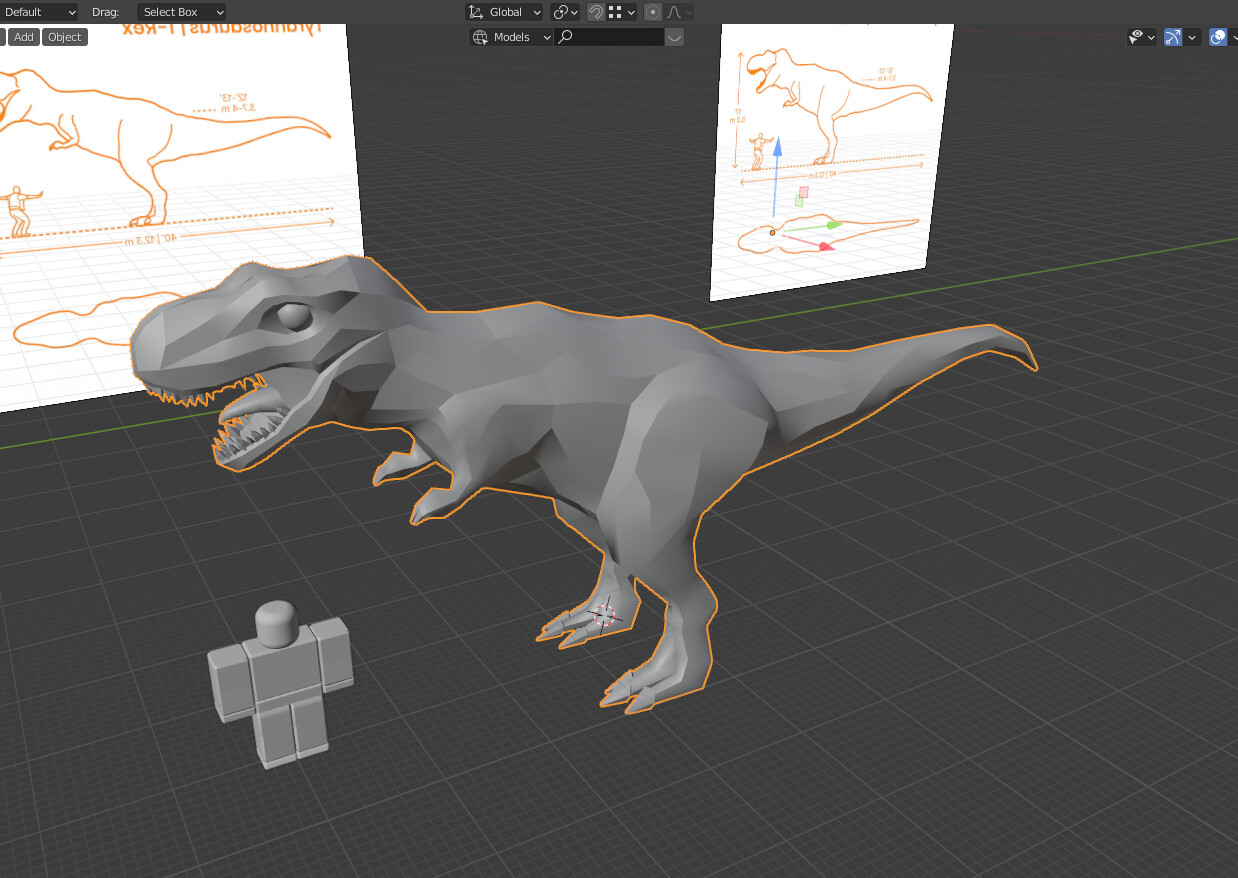
Task: Switch to the Default workspace dropdown
Action: (40, 12)
